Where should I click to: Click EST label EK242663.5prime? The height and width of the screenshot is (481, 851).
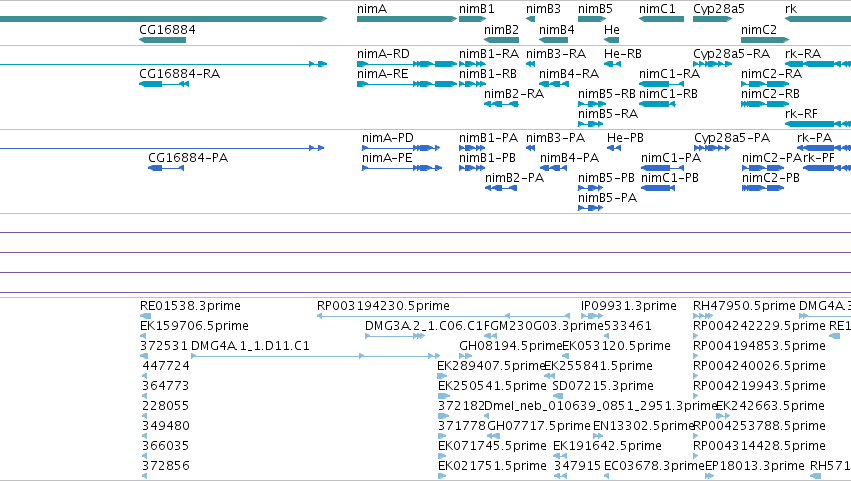coord(770,406)
